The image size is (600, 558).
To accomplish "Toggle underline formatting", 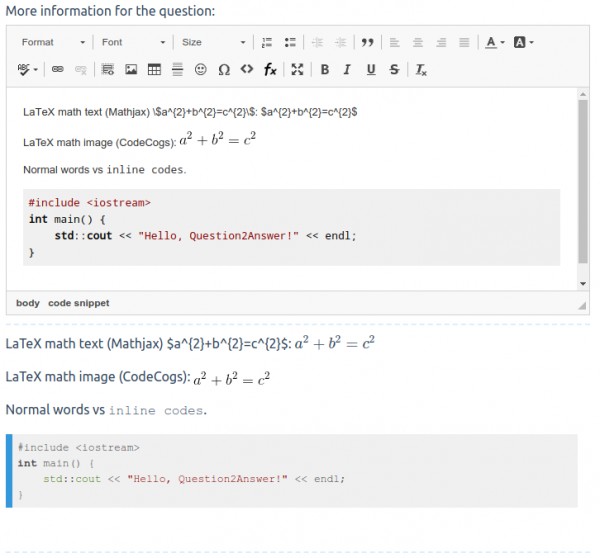I will (x=371, y=69).
